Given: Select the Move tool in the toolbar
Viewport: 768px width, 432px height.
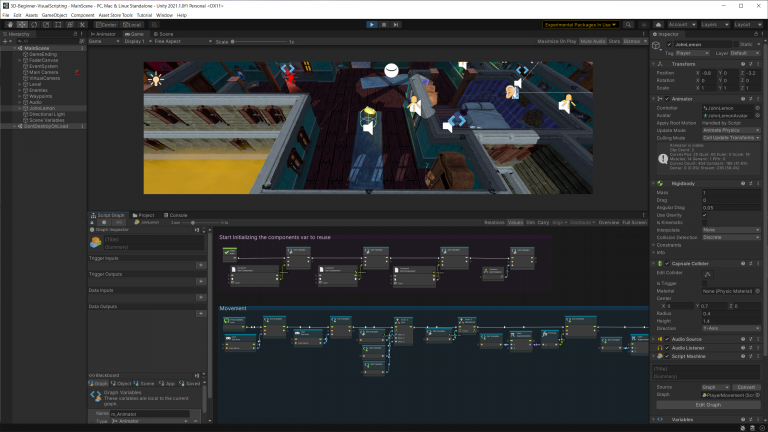Looking at the screenshot, I should [22, 24].
